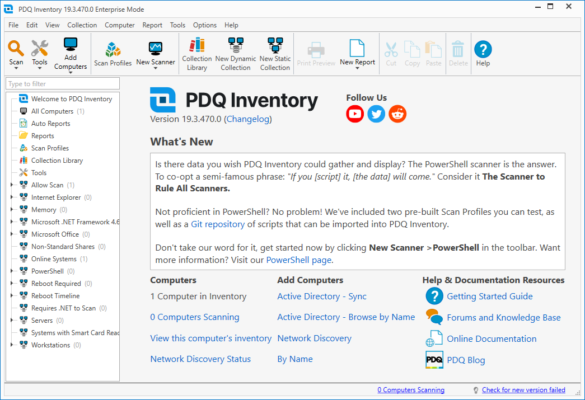Click the Online Documentation page icon

[434, 338]
